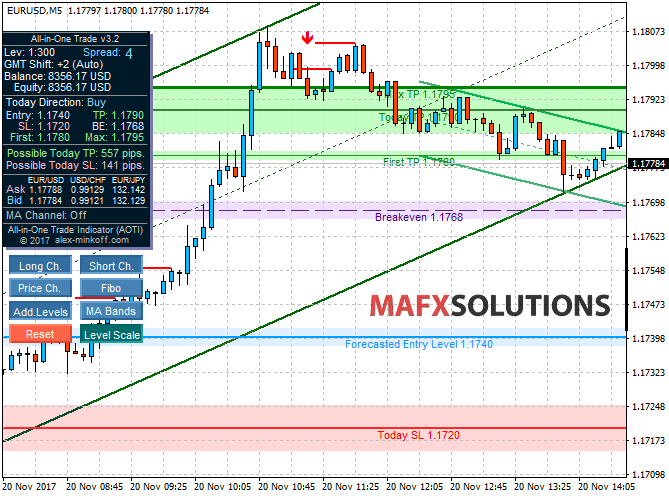This screenshot has width=669, height=498.
Task: Select the Forecasted Entry Level 1.1740 label
Action: pyautogui.click(x=419, y=344)
